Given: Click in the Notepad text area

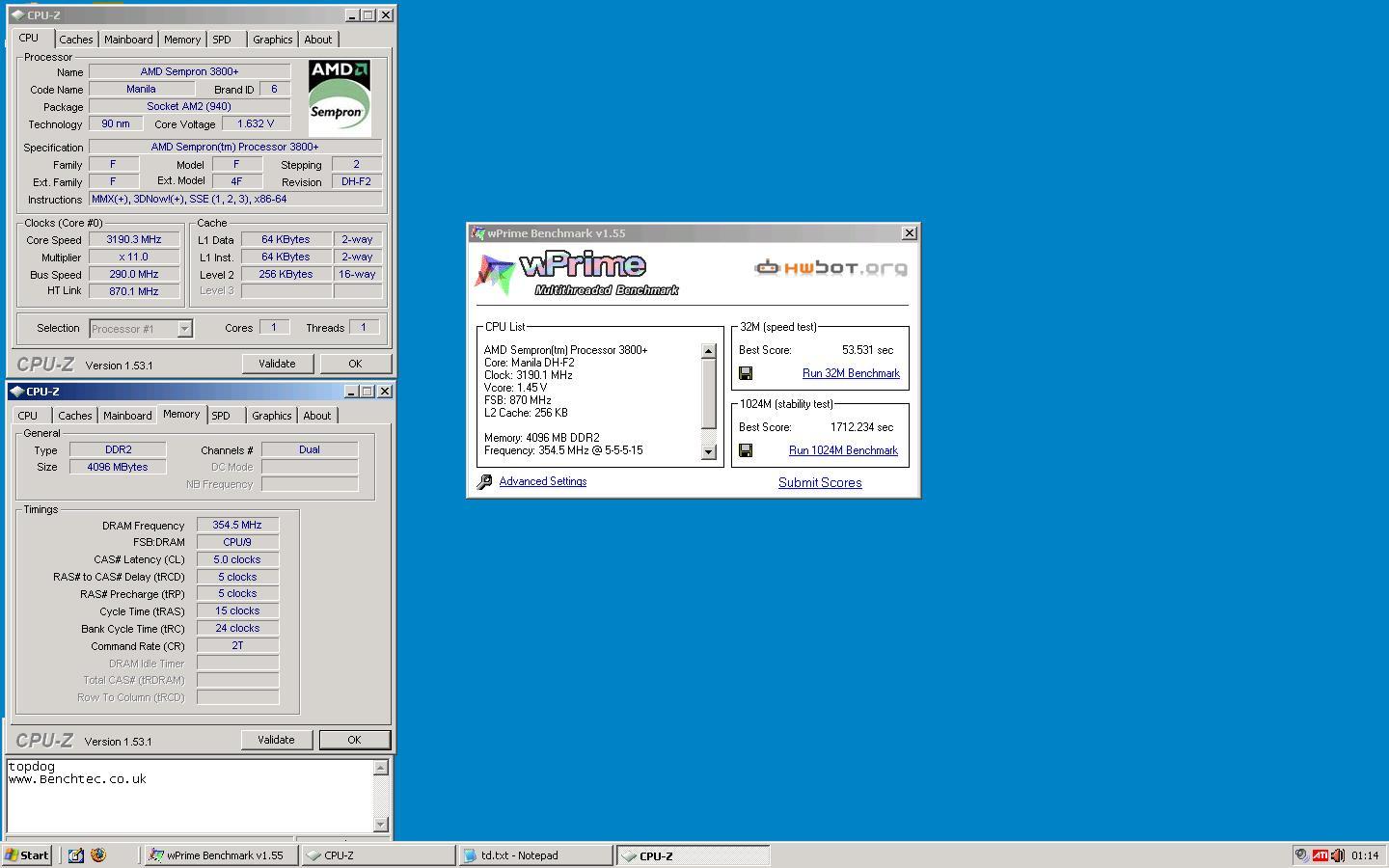Looking at the screenshot, I should tap(189, 796).
